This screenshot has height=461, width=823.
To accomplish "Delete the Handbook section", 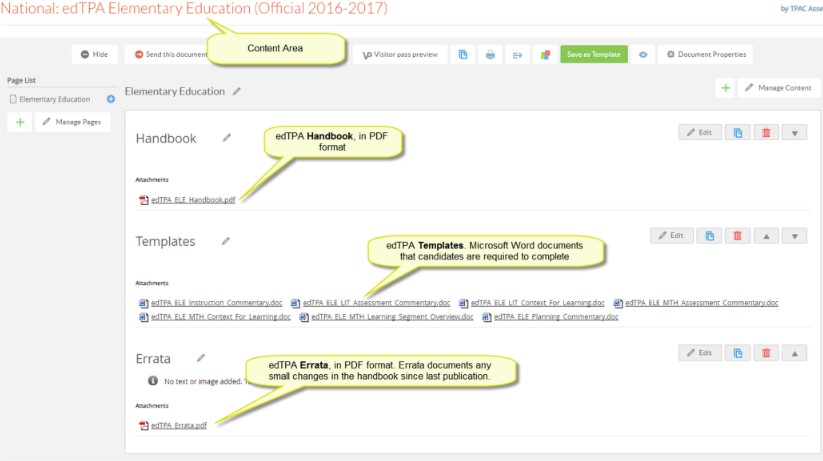I will [766, 132].
